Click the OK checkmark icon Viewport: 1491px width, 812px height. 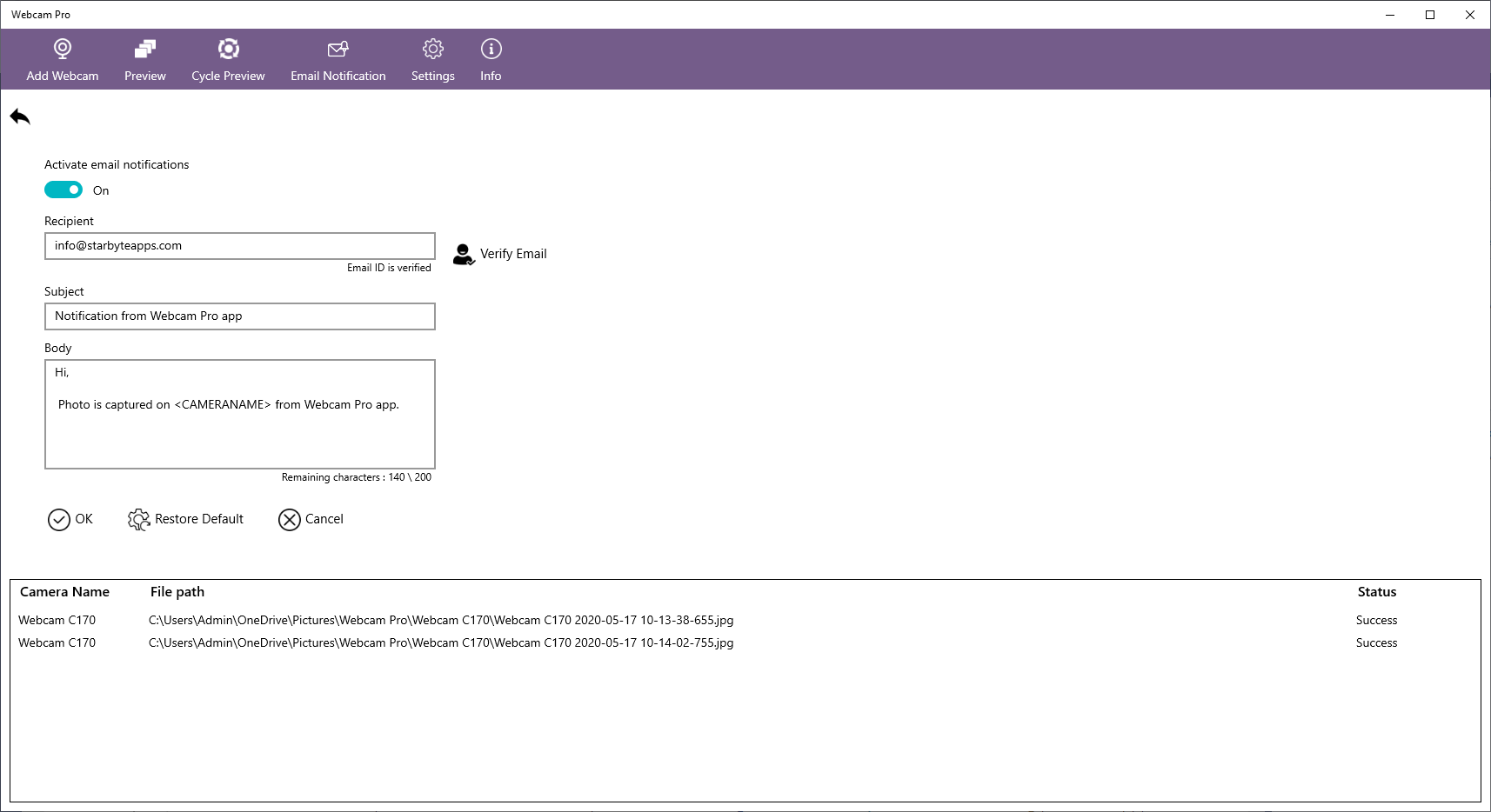tap(57, 519)
